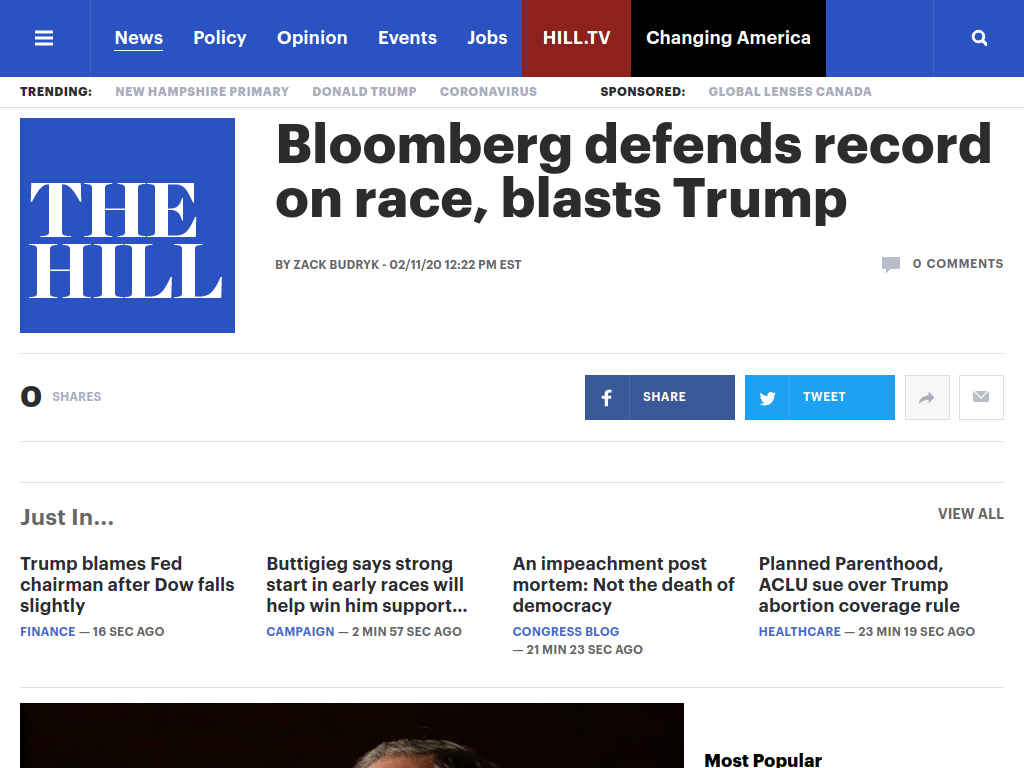Click the Just In... heading
The height and width of the screenshot is (768, 1024).
click(x=67, y=517)
